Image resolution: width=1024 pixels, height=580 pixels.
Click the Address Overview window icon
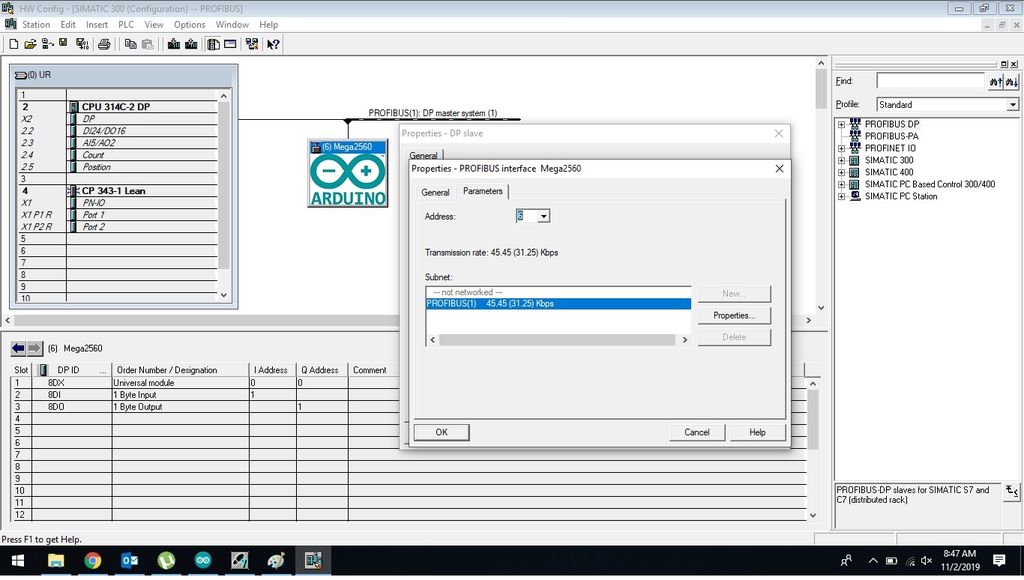[230, 44]
